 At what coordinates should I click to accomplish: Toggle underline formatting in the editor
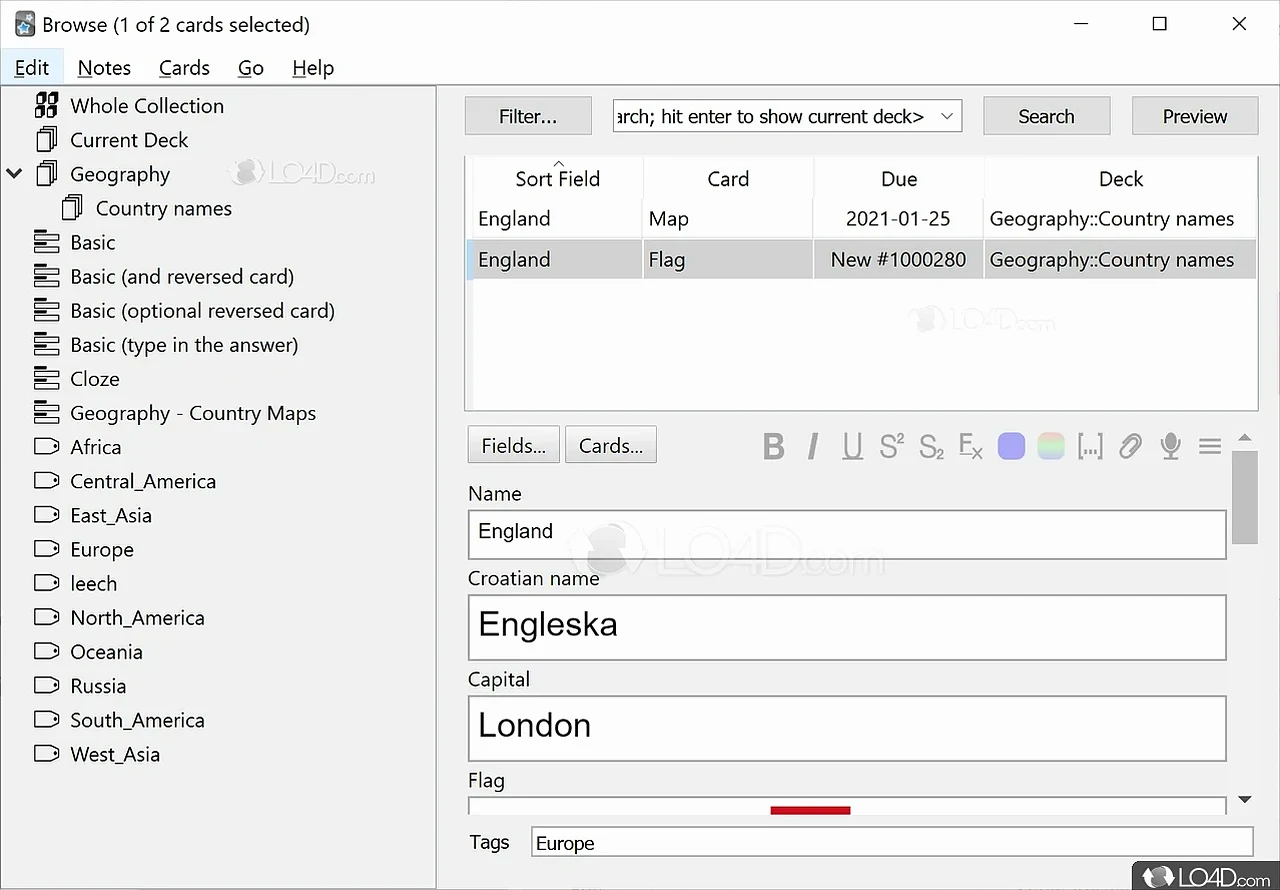point(852,446)
